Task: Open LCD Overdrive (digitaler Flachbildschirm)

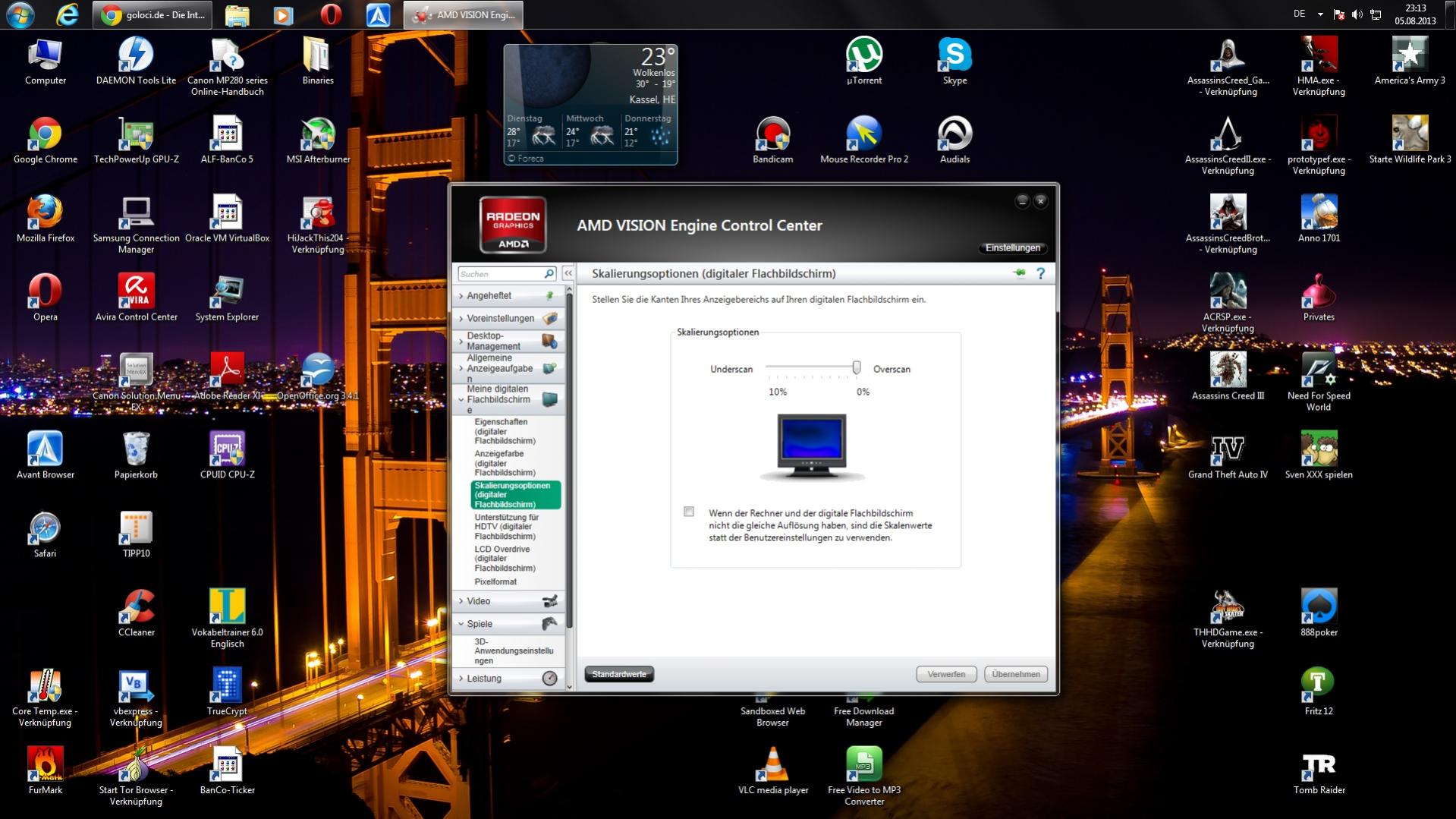Action: 505,559
